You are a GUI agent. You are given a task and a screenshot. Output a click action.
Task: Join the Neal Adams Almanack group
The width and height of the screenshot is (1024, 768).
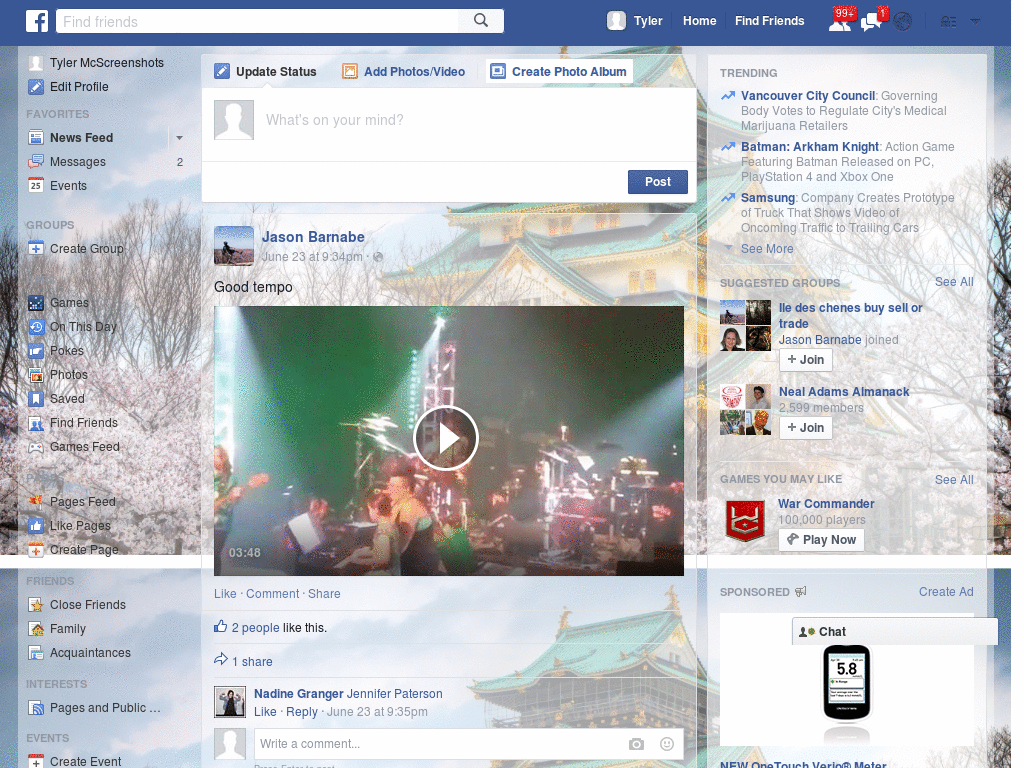805,427
